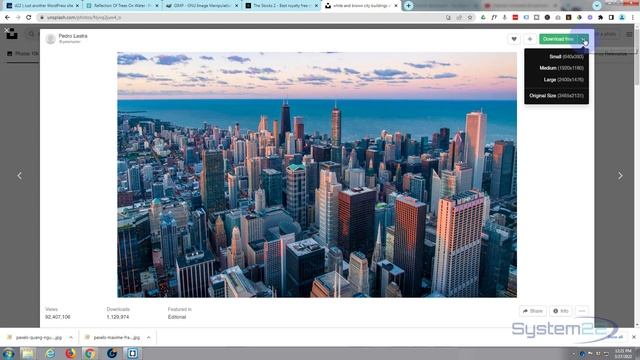
Task: Choose the Small download size
Action: 566,57
